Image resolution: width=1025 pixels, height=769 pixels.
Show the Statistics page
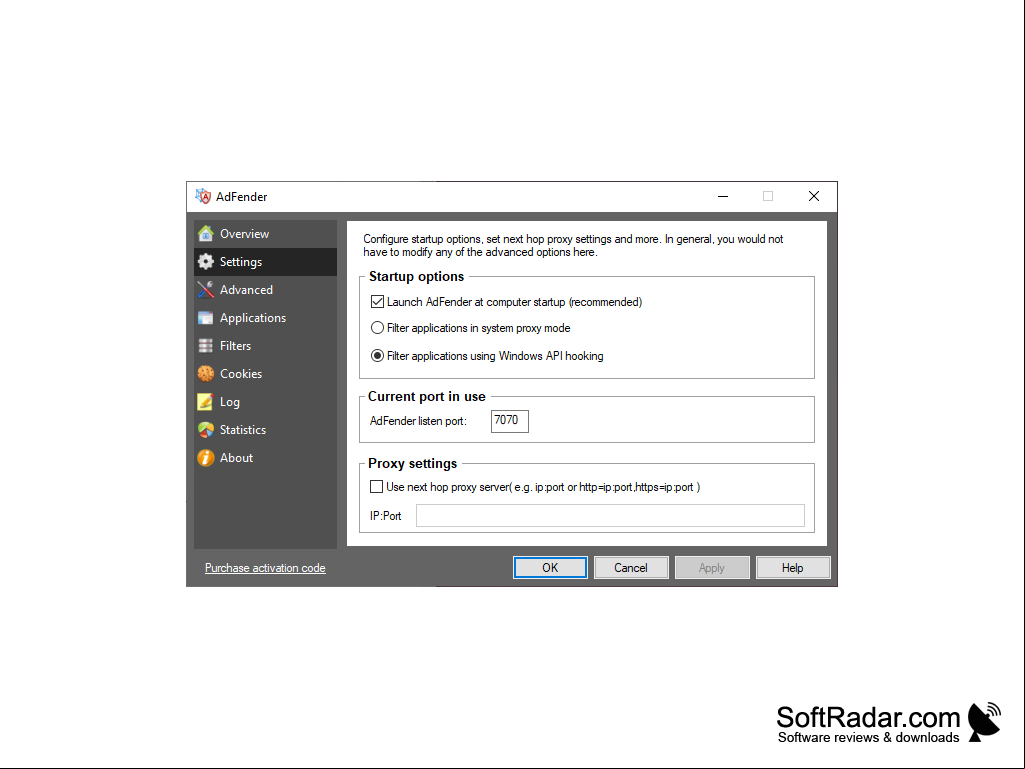coord(265,430)
